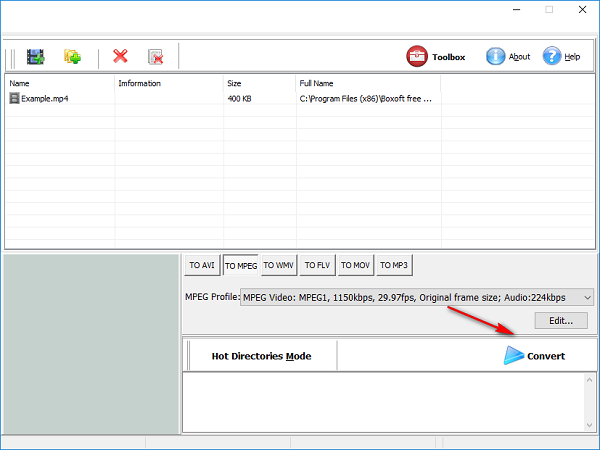Click the Edit... profile button
600x450 pixels.
pyautogui.click(x=561, y=321)
